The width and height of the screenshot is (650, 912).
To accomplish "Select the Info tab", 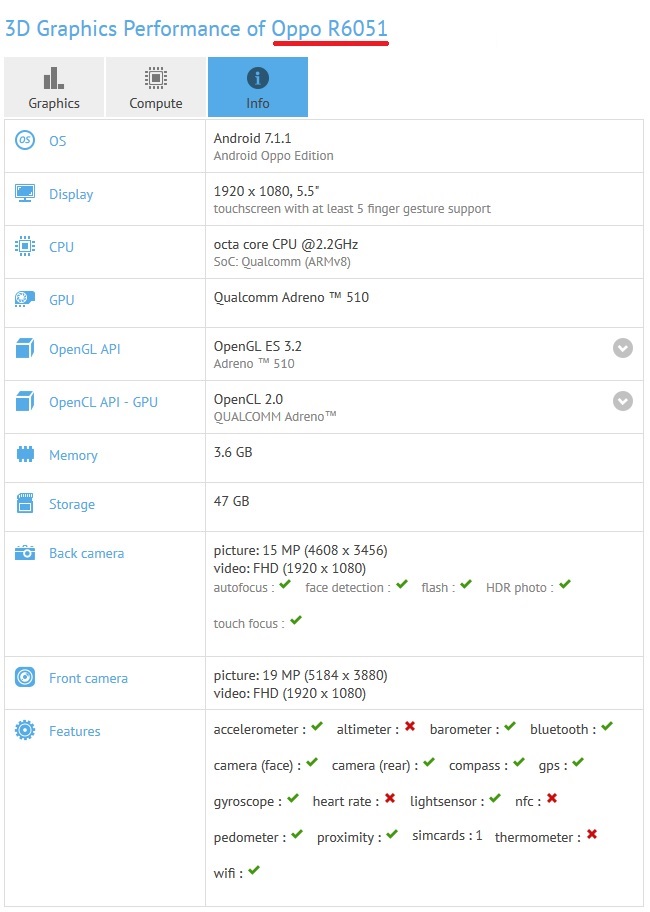I will (x=257, y=88).
